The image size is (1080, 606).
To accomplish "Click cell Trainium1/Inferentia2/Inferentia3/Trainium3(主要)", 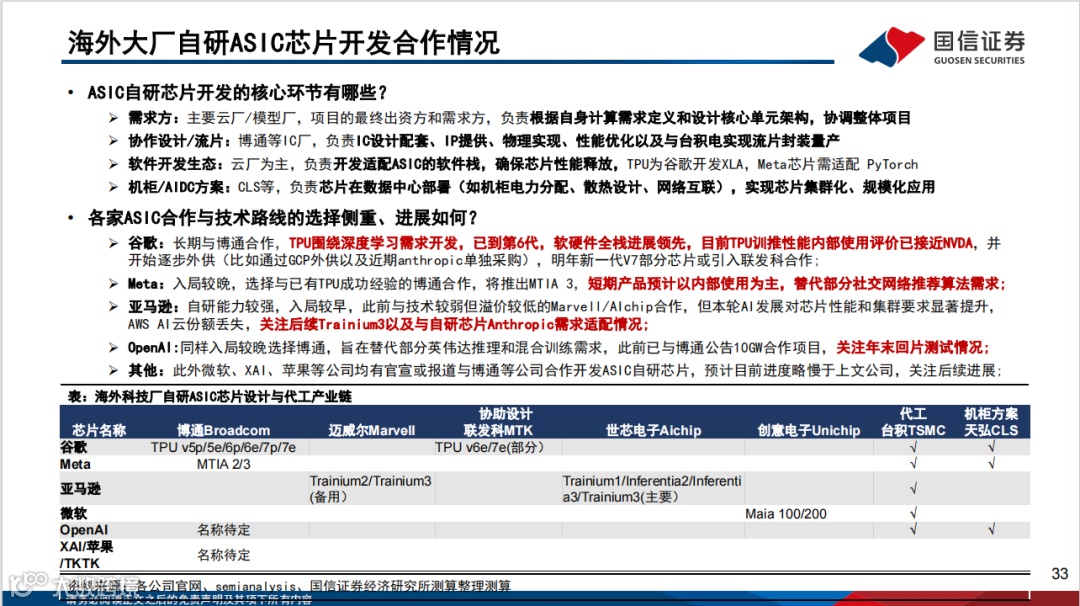I will coord(652,489).
